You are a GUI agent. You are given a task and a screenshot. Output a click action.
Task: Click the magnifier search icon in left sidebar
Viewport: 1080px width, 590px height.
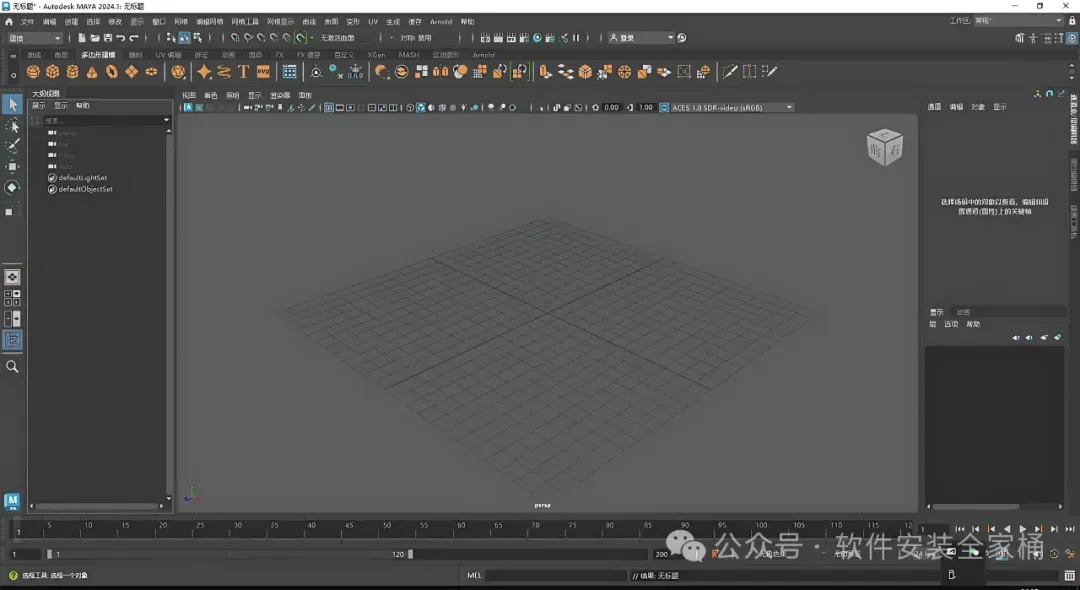(x=12, y=367)
